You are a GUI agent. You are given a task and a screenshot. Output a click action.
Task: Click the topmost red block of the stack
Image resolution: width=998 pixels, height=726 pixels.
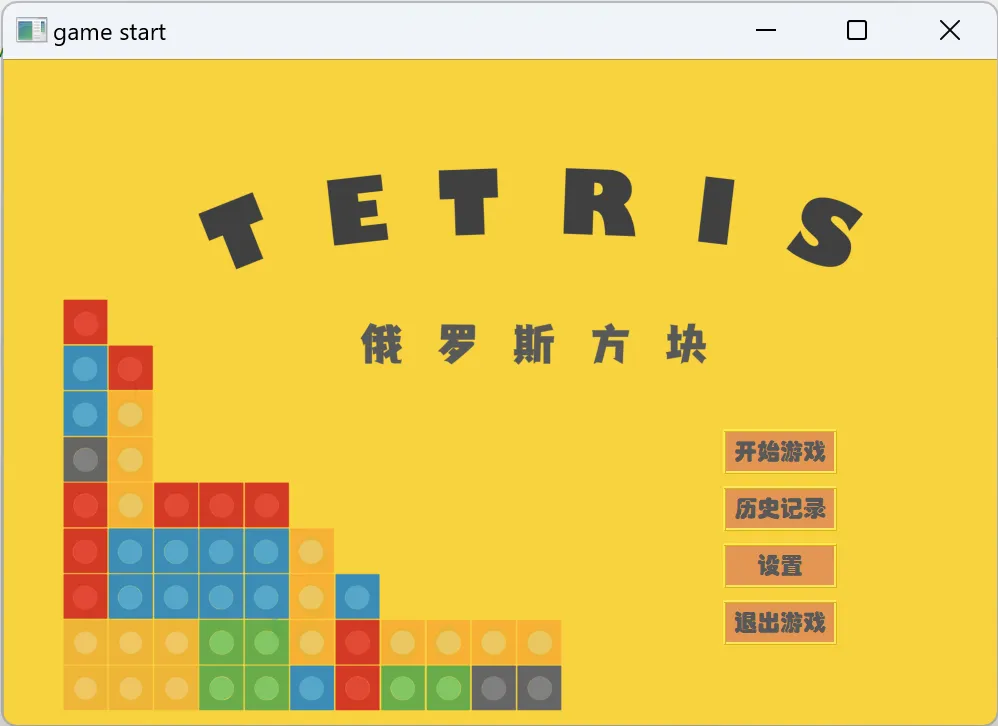85,322
